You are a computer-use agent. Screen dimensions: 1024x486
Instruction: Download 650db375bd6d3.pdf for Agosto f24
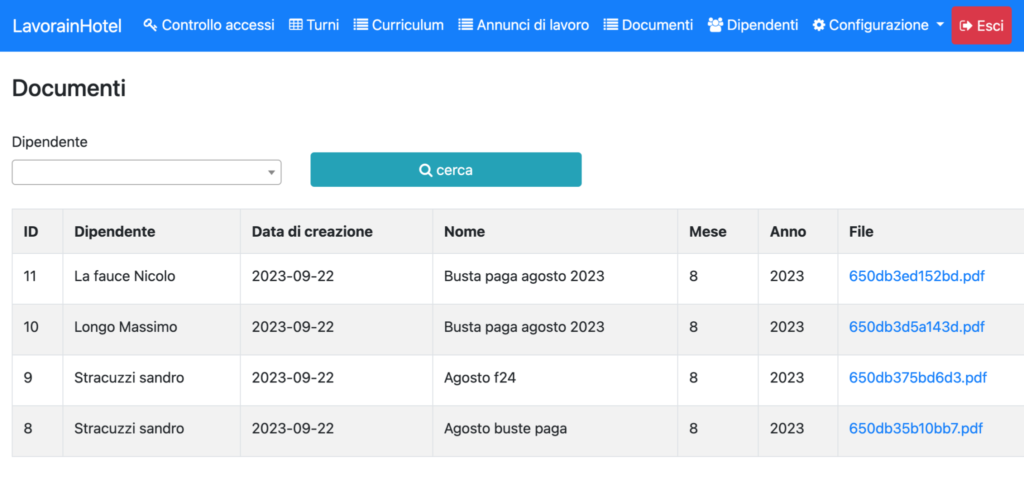click(918, 378)
